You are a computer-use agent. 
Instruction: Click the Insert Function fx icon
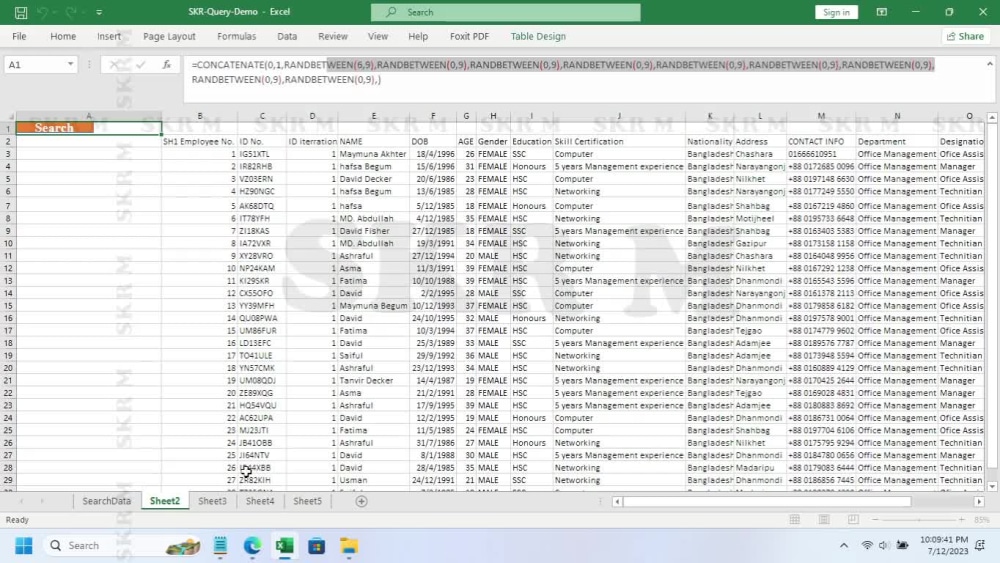click(x=166, y=64)
